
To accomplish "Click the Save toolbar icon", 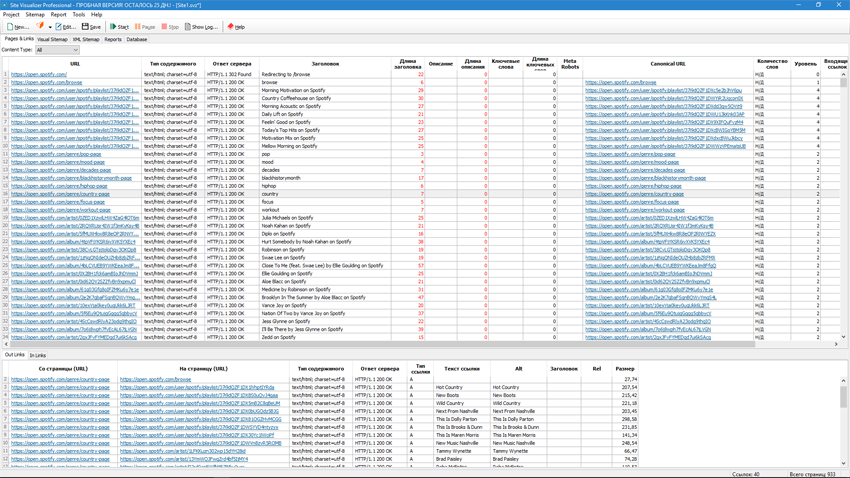I will pos(91,27).
